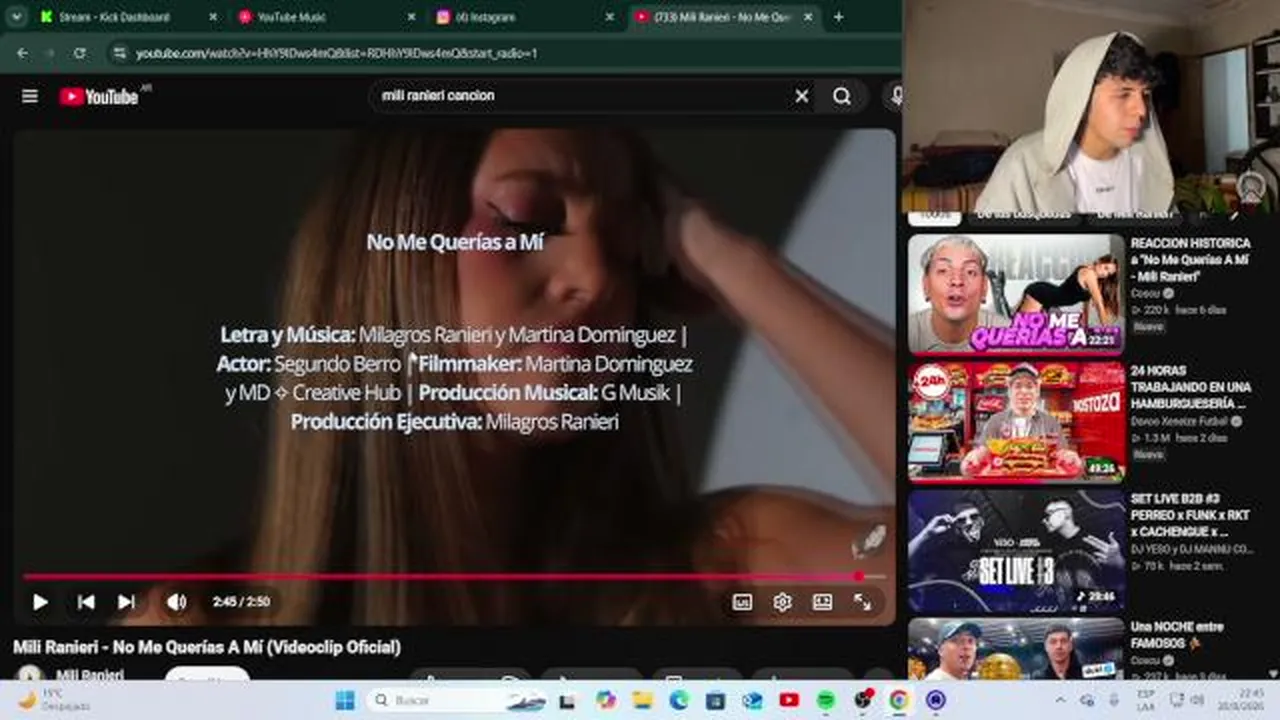Go back in browser history

(x=23, y=53)
